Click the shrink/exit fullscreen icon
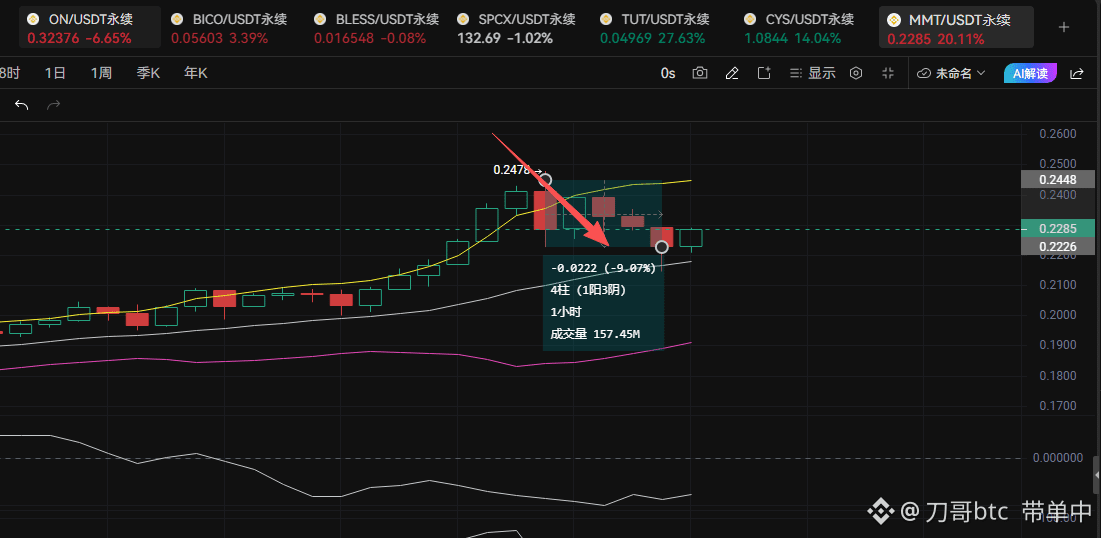The height and width of the screenshot is (538, 1101). pyautogui.click(x=888, y=73)
